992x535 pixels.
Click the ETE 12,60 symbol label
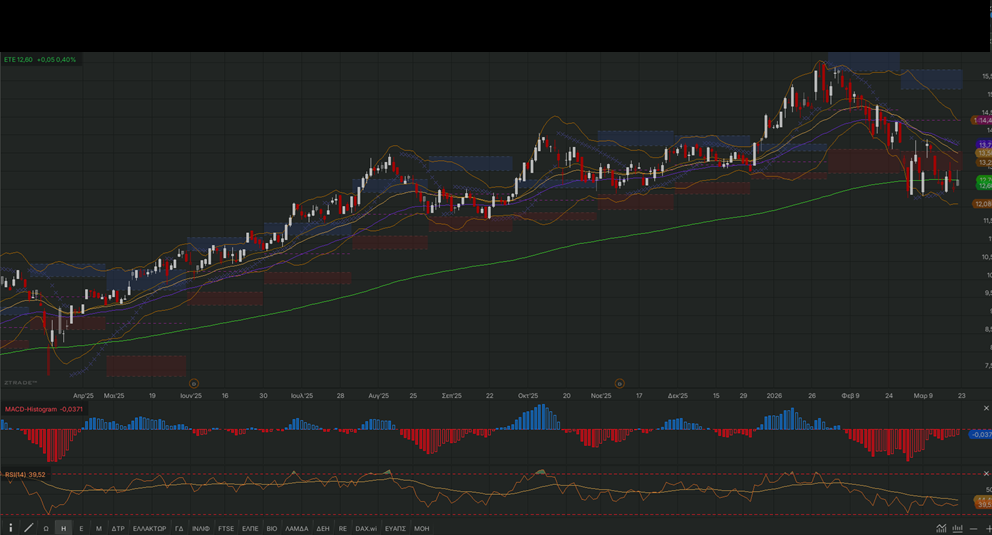(x=18, y=59)
